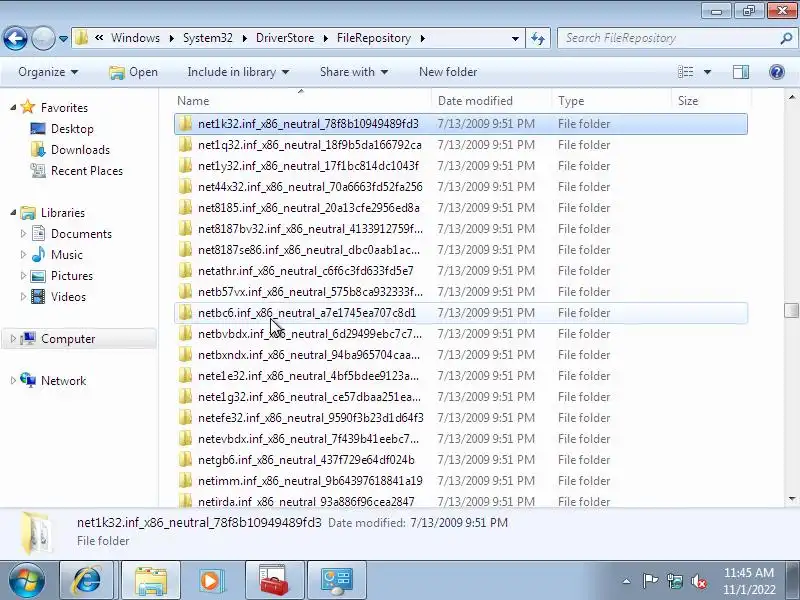Open the address bar history dropdown
This screenshot has height=600, width=800.
[515, 38]
